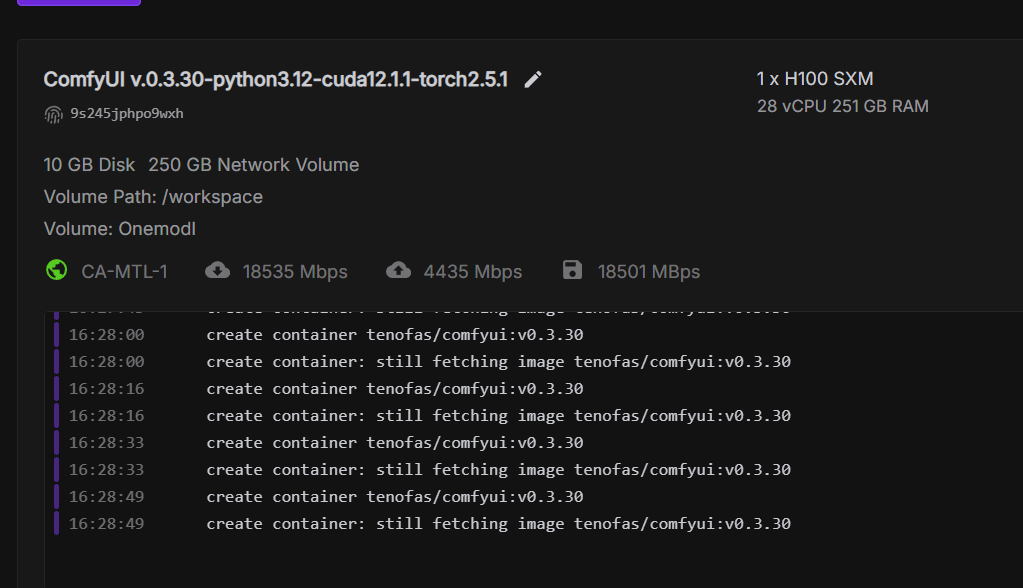Viewport: 1023px width, 588px height.
Task: Click the 1 x H100 SXM GPU label
Action: 815,79
